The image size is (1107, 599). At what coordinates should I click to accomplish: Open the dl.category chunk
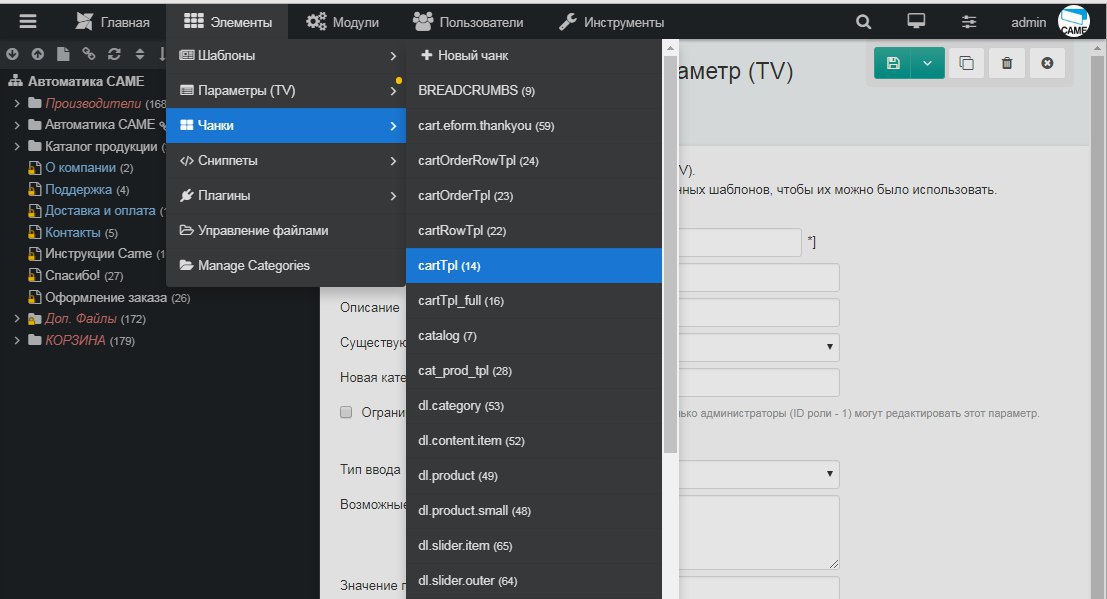coord(534,405)
